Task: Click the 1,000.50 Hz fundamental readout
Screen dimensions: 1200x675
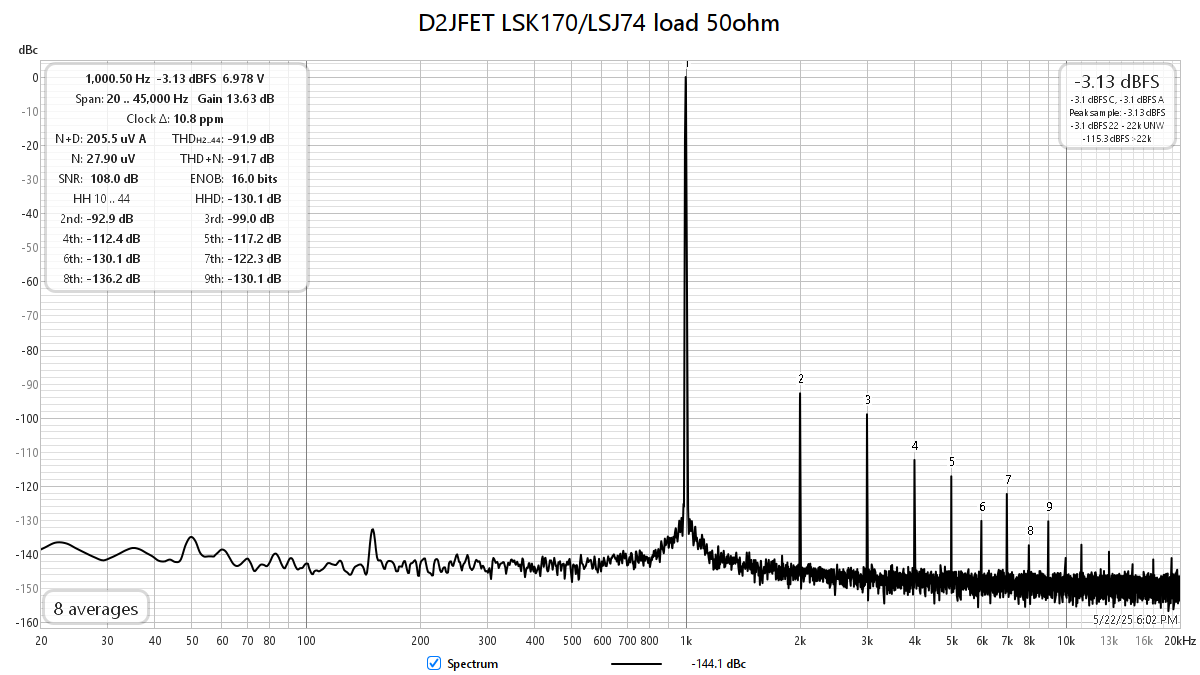Action: (x=117, y=78)
